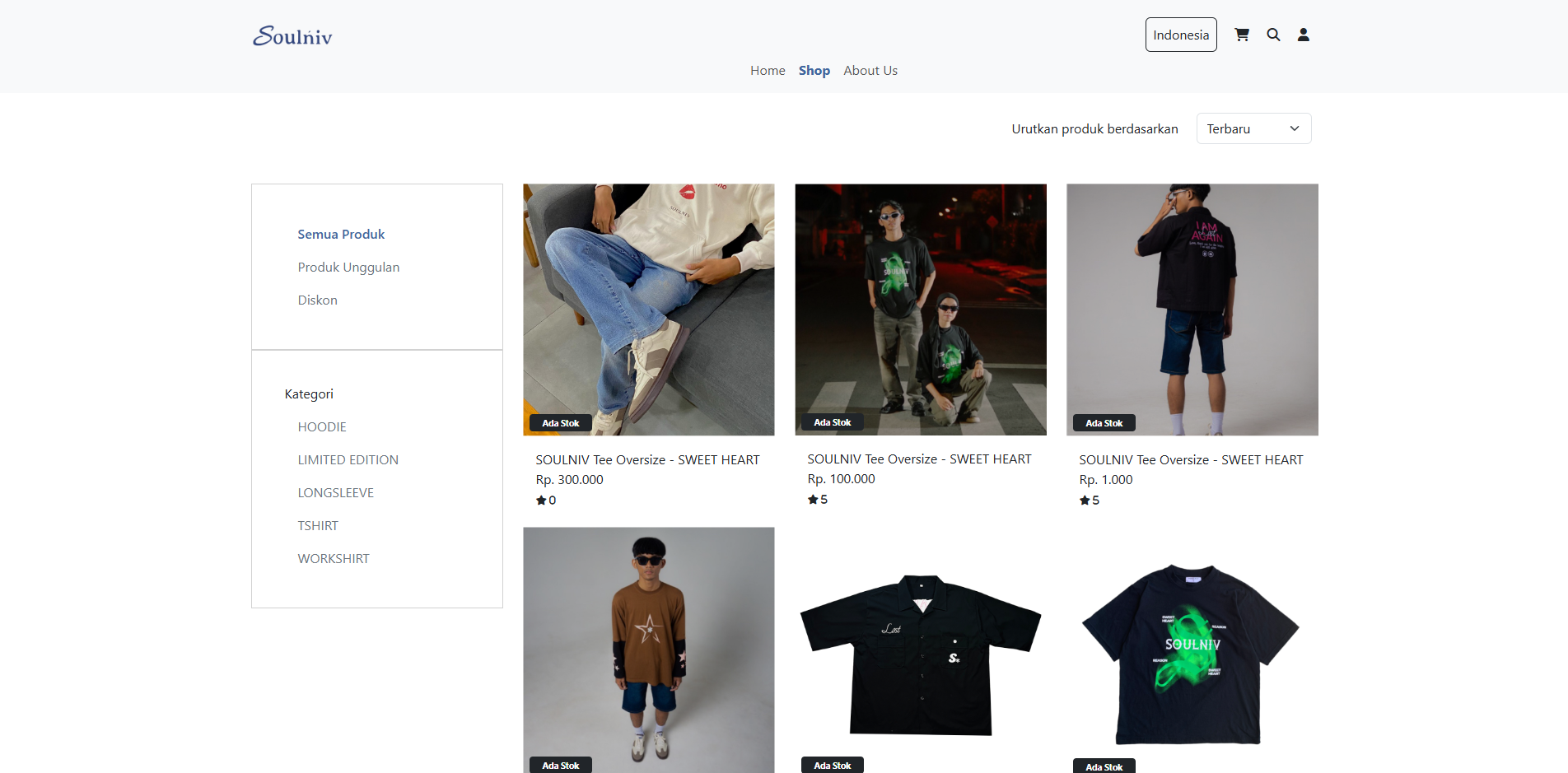Click the star rating under Rp. 100.000

tap(818, 500)
